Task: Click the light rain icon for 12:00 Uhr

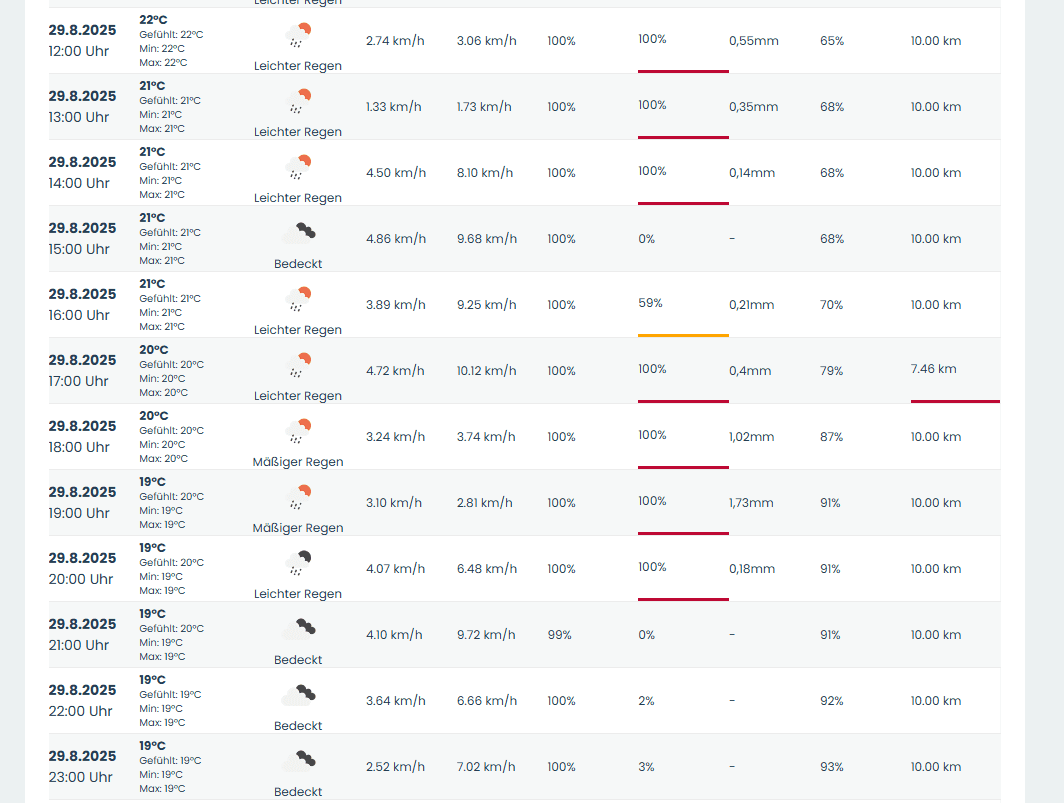Action: coord(298,35)
